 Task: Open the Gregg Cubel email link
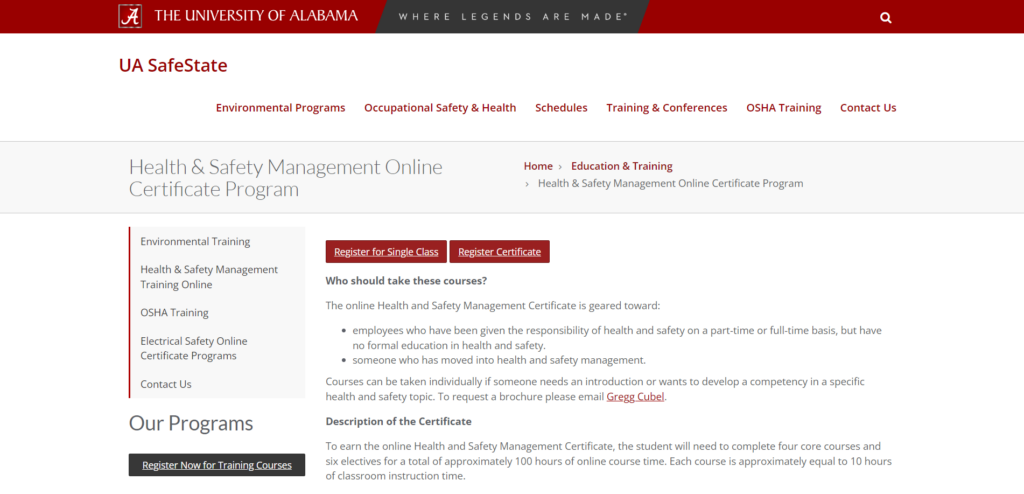pyautogui.click(x=635, y=397)
